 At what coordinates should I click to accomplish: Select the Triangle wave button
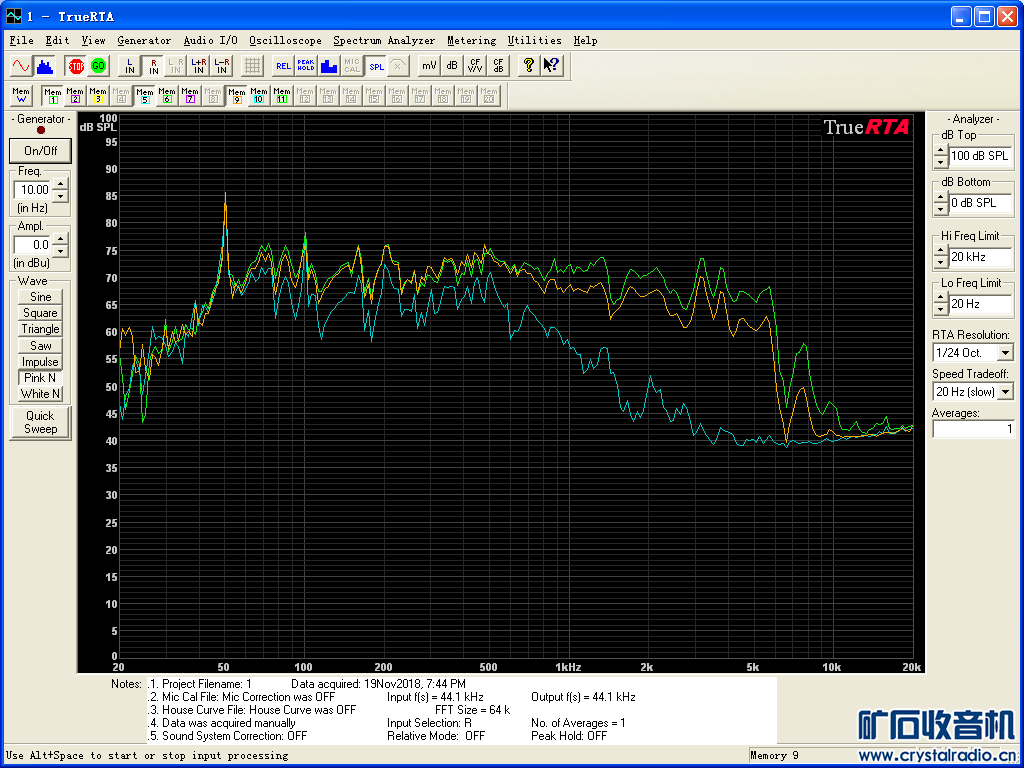40,329
